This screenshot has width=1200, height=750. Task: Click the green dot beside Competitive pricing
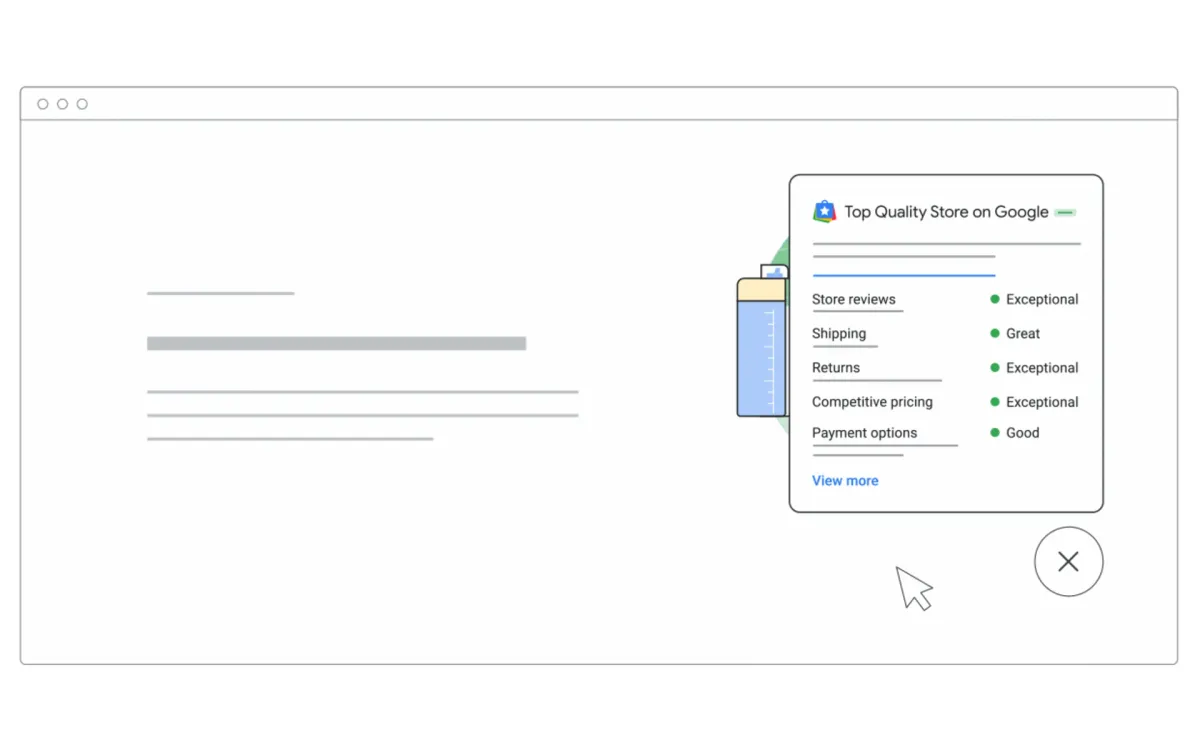tap(995, 402)
